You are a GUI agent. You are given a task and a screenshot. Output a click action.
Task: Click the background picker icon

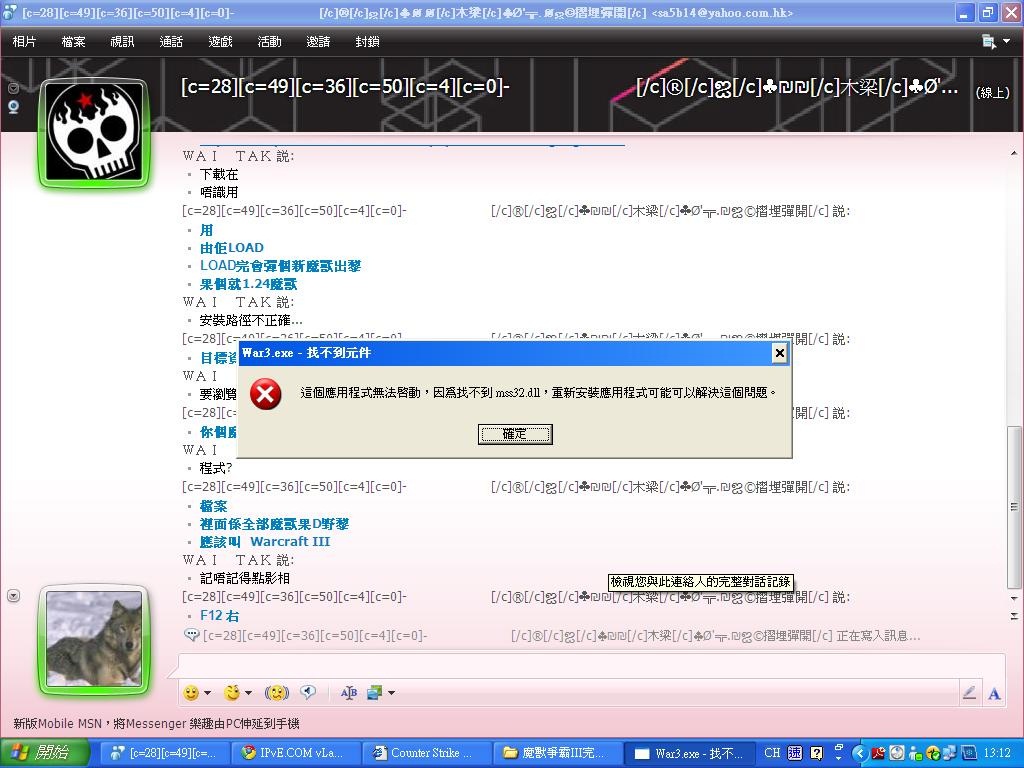pyautogui.click(x=375, y=692)
